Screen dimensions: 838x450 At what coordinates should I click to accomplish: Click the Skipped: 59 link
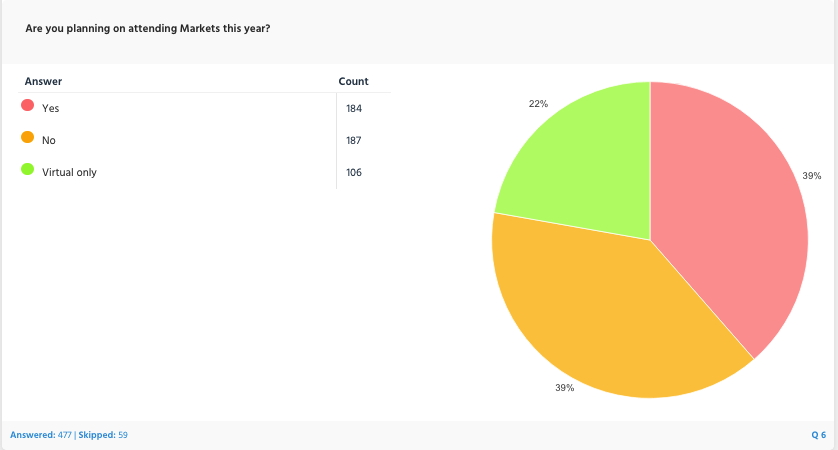click(106, 435)
